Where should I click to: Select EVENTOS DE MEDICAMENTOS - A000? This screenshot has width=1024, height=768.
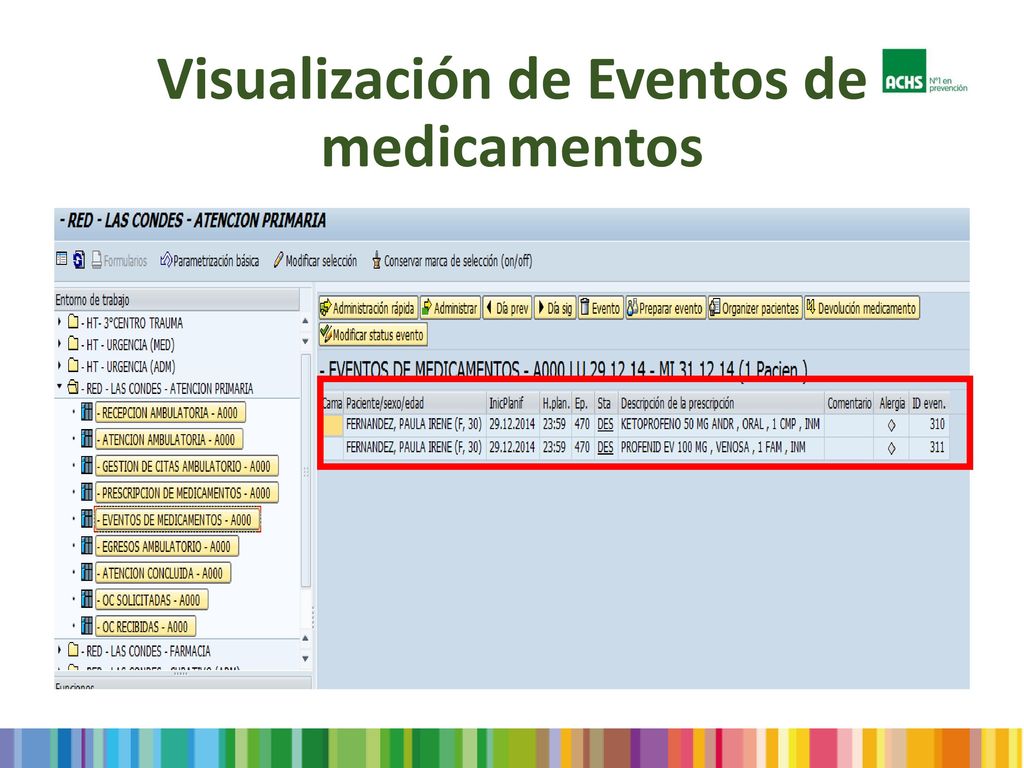point(178,520)
